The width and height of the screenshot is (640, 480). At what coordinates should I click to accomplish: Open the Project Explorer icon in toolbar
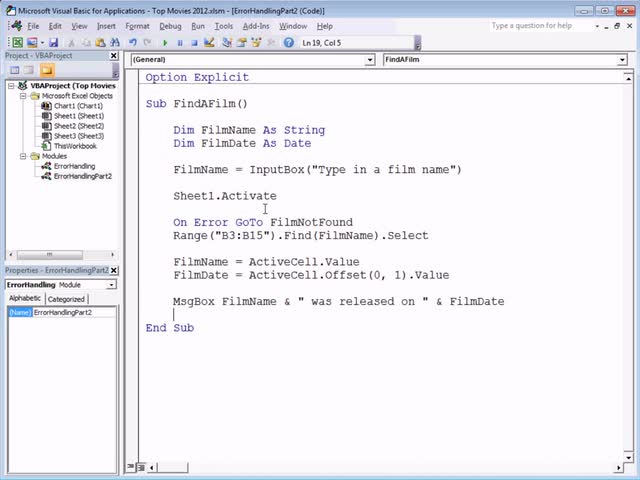227,42
